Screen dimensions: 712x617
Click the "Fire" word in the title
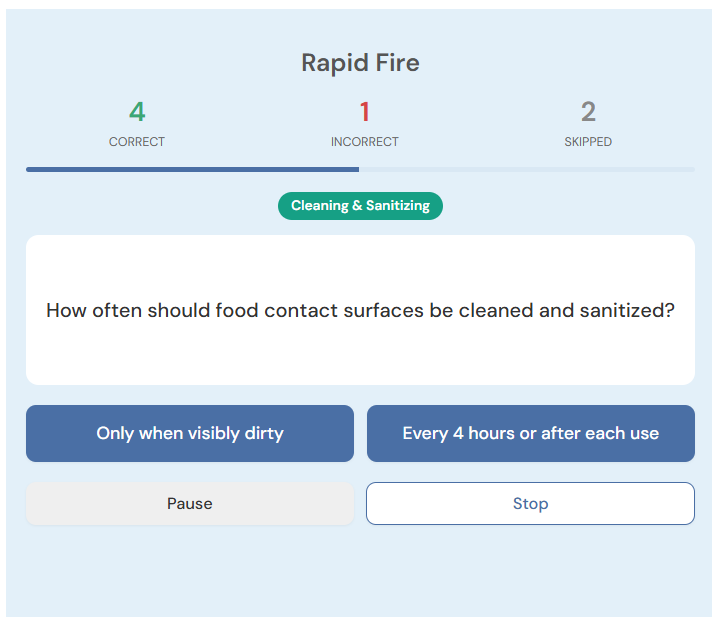tap(397, 63)
